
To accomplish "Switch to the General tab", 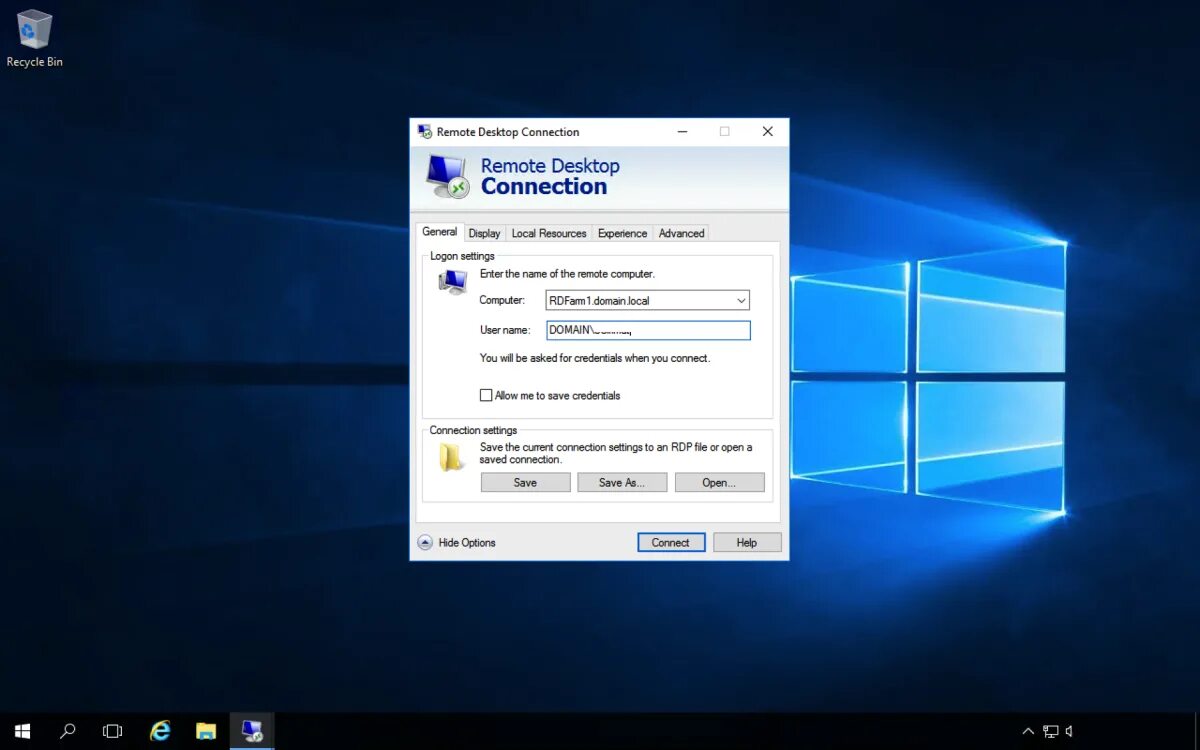I will tap(440, 231).
